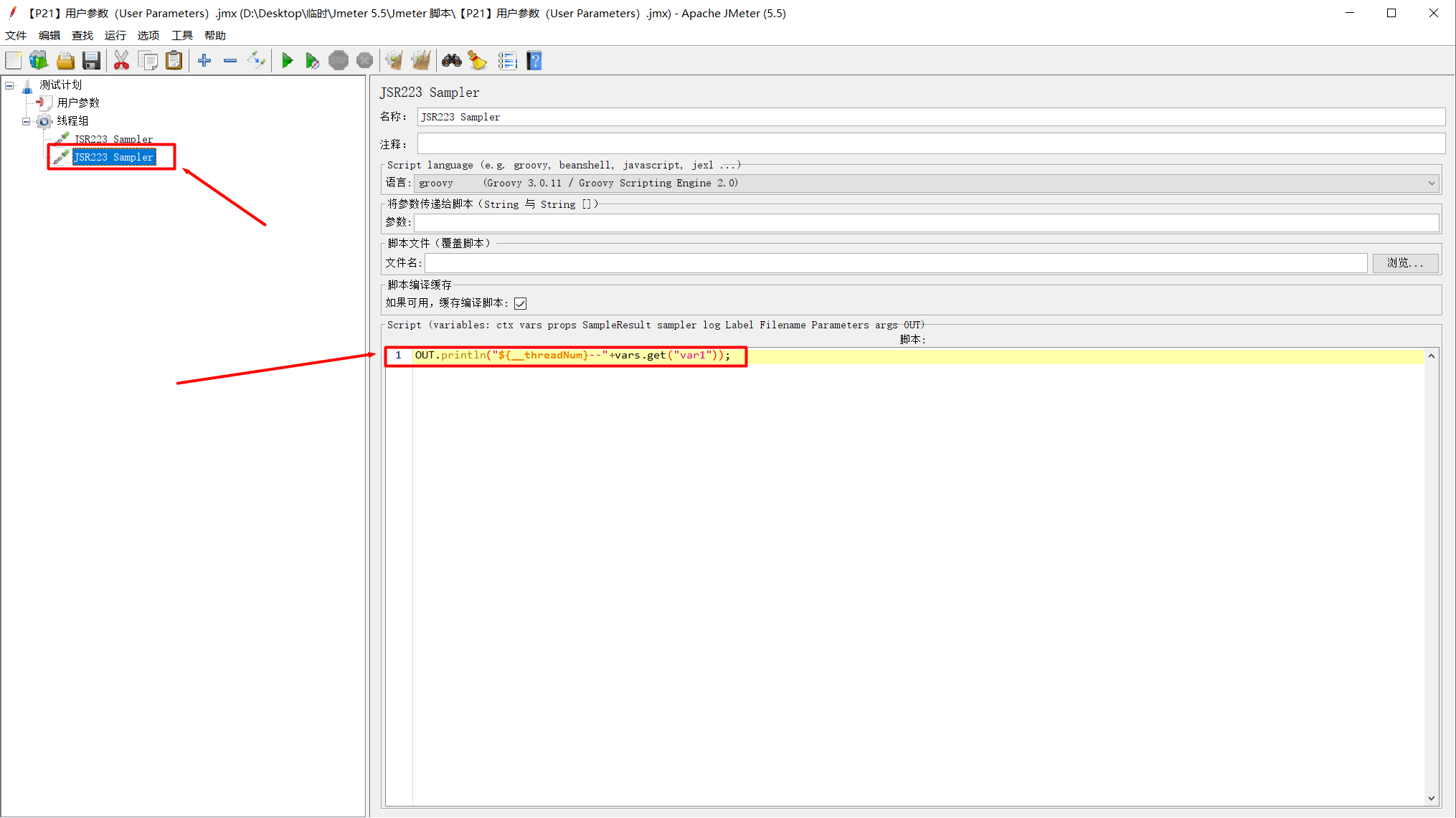Viewport: 1456px width, 818px height.
Task: Click the blue plus Expand All icon
Action: (x=204, y=61)
